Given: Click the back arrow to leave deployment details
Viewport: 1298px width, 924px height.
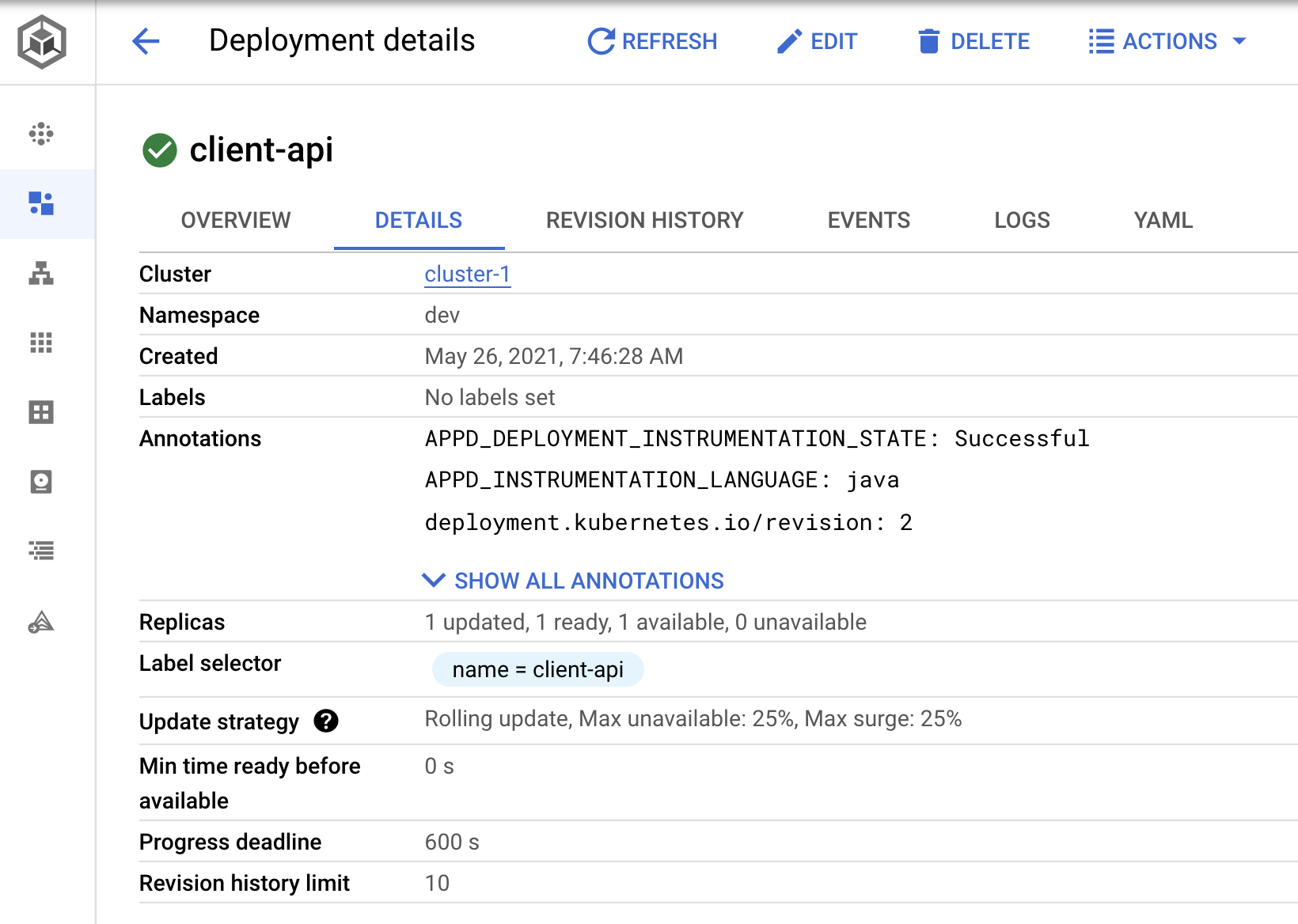Looking at the screenshot, I should click(x=146, y=42).
